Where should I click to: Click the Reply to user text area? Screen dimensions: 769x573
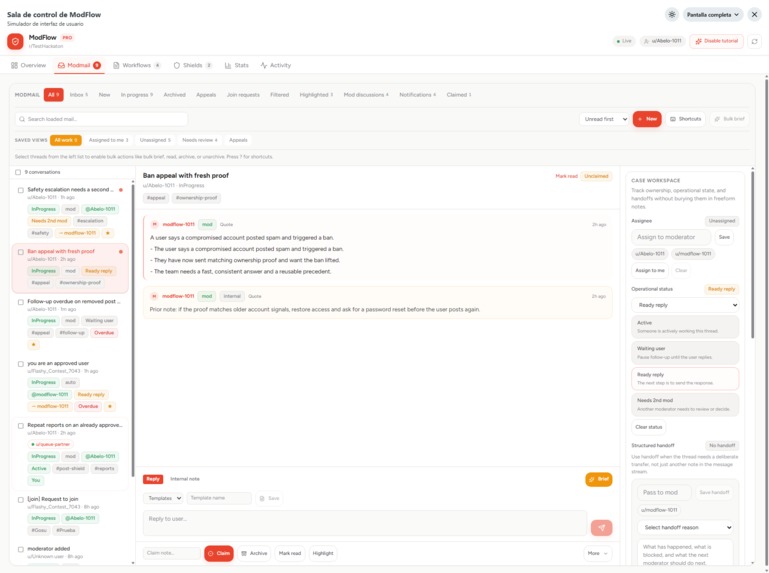[x=365, y=523]
